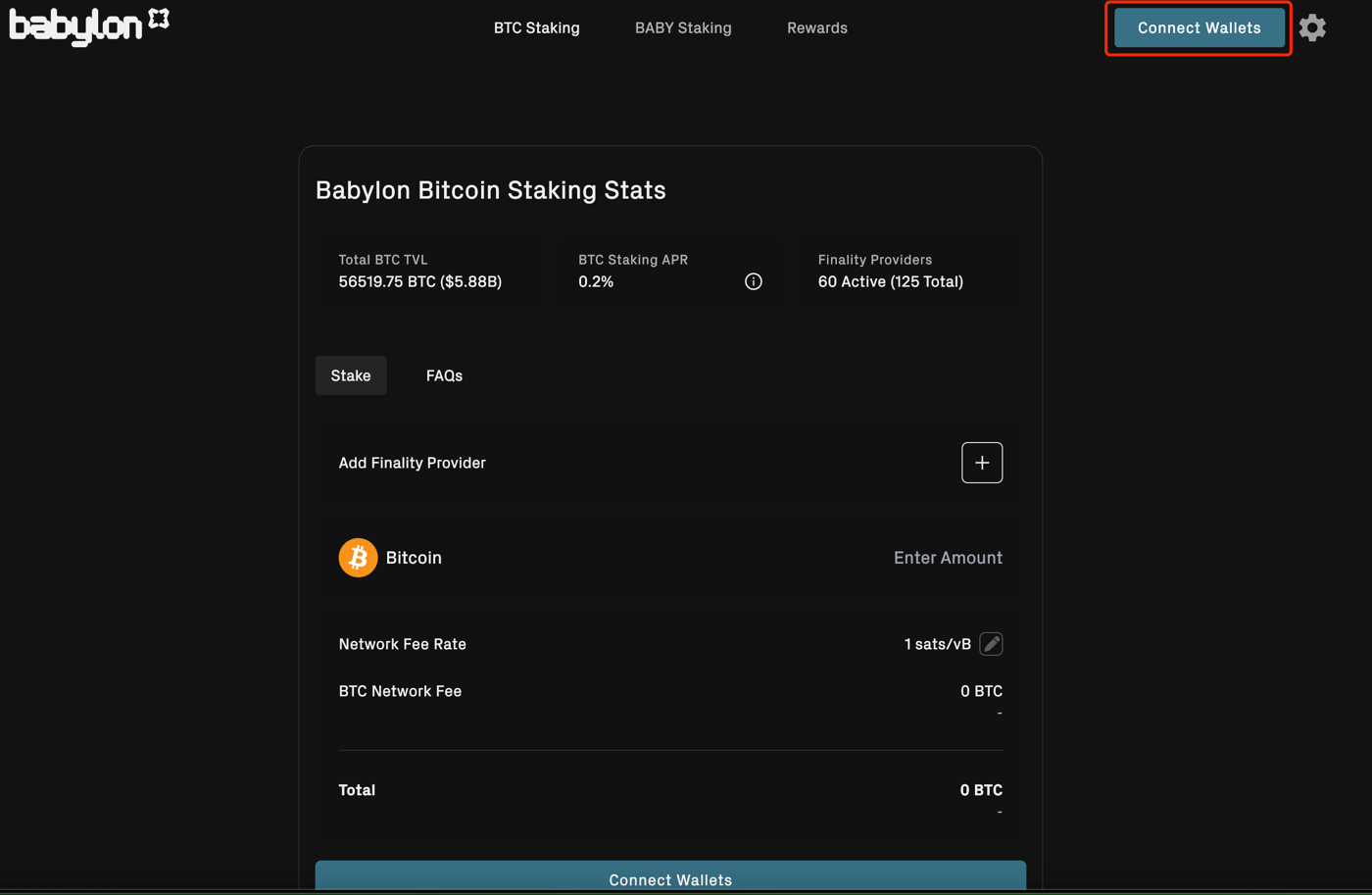Click the plus icon to add a Finality Provider
This screenshot has width=1372, height=895.
click(x=982, y=462)
